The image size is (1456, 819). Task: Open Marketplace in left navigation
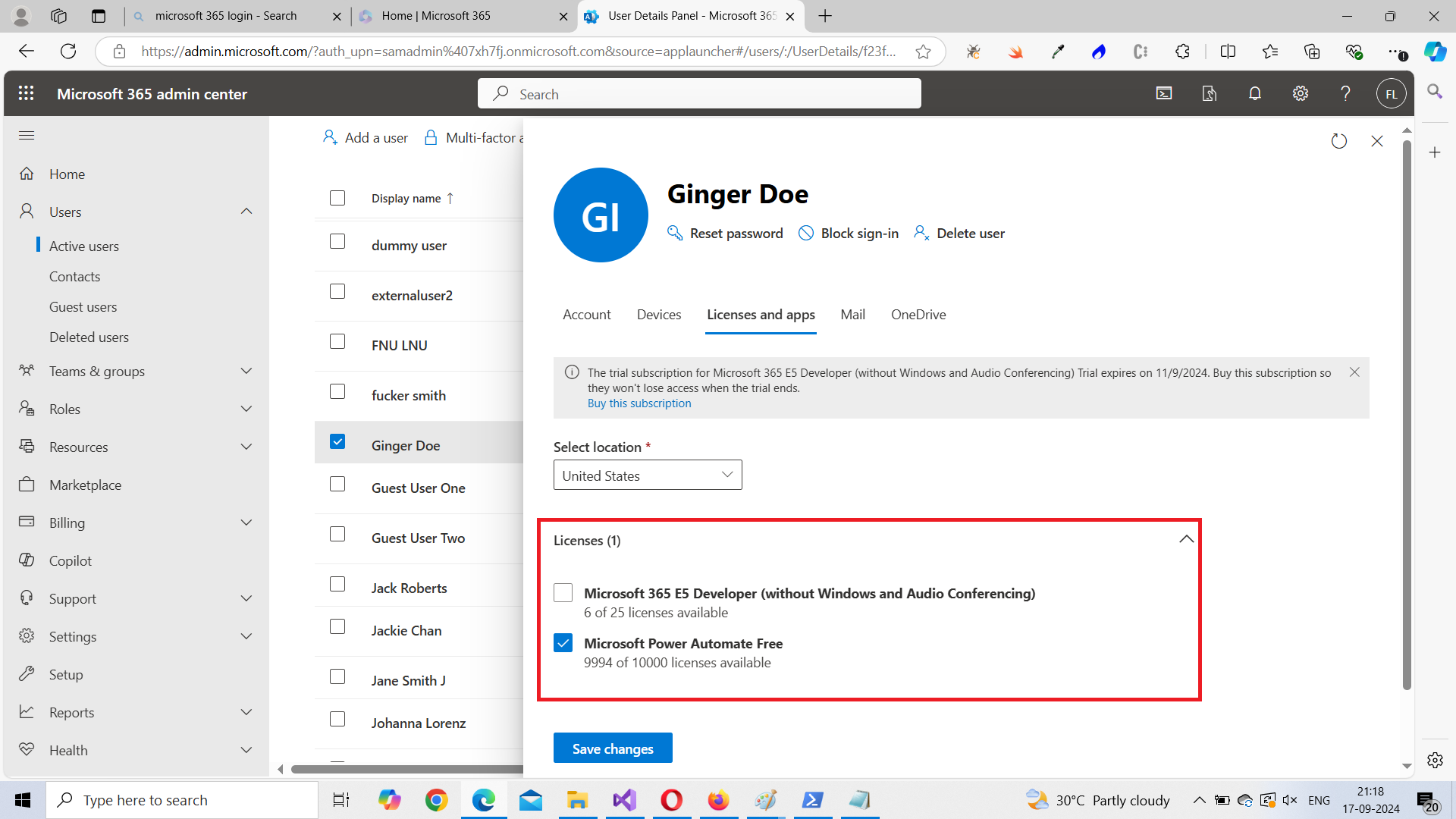[85, 485]
